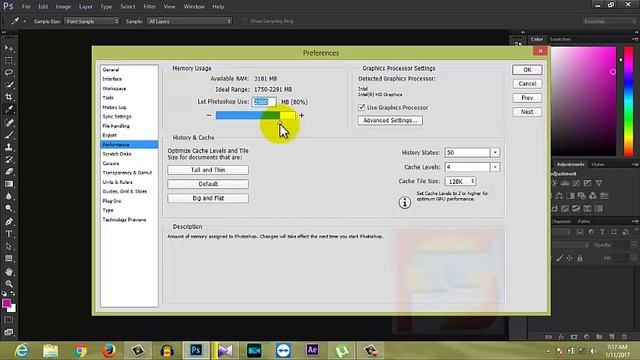Click the Big and Flat button

point(208,198)
